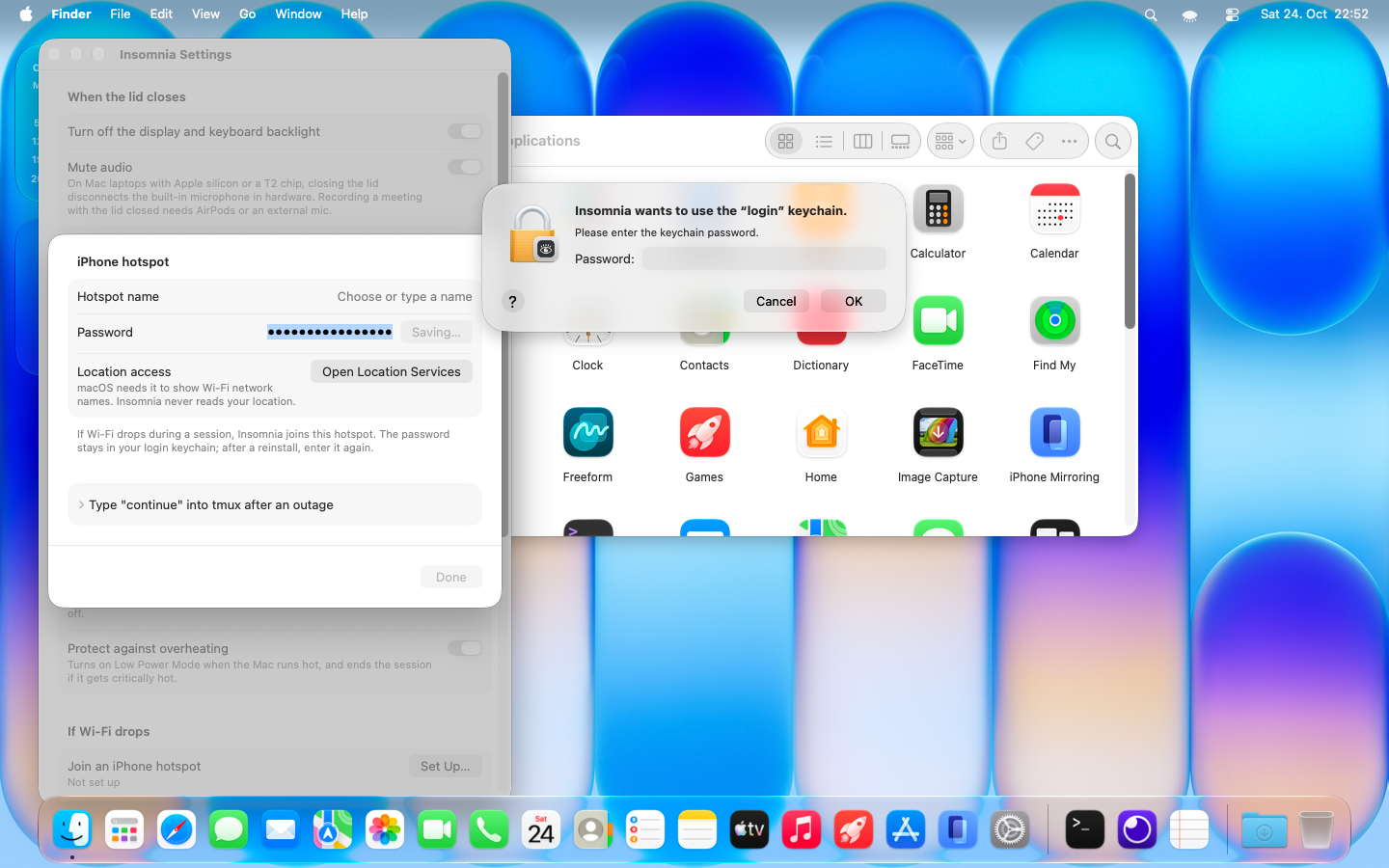
Task: Open System Settings from the Dock
Action: [x=1010, y=829]
